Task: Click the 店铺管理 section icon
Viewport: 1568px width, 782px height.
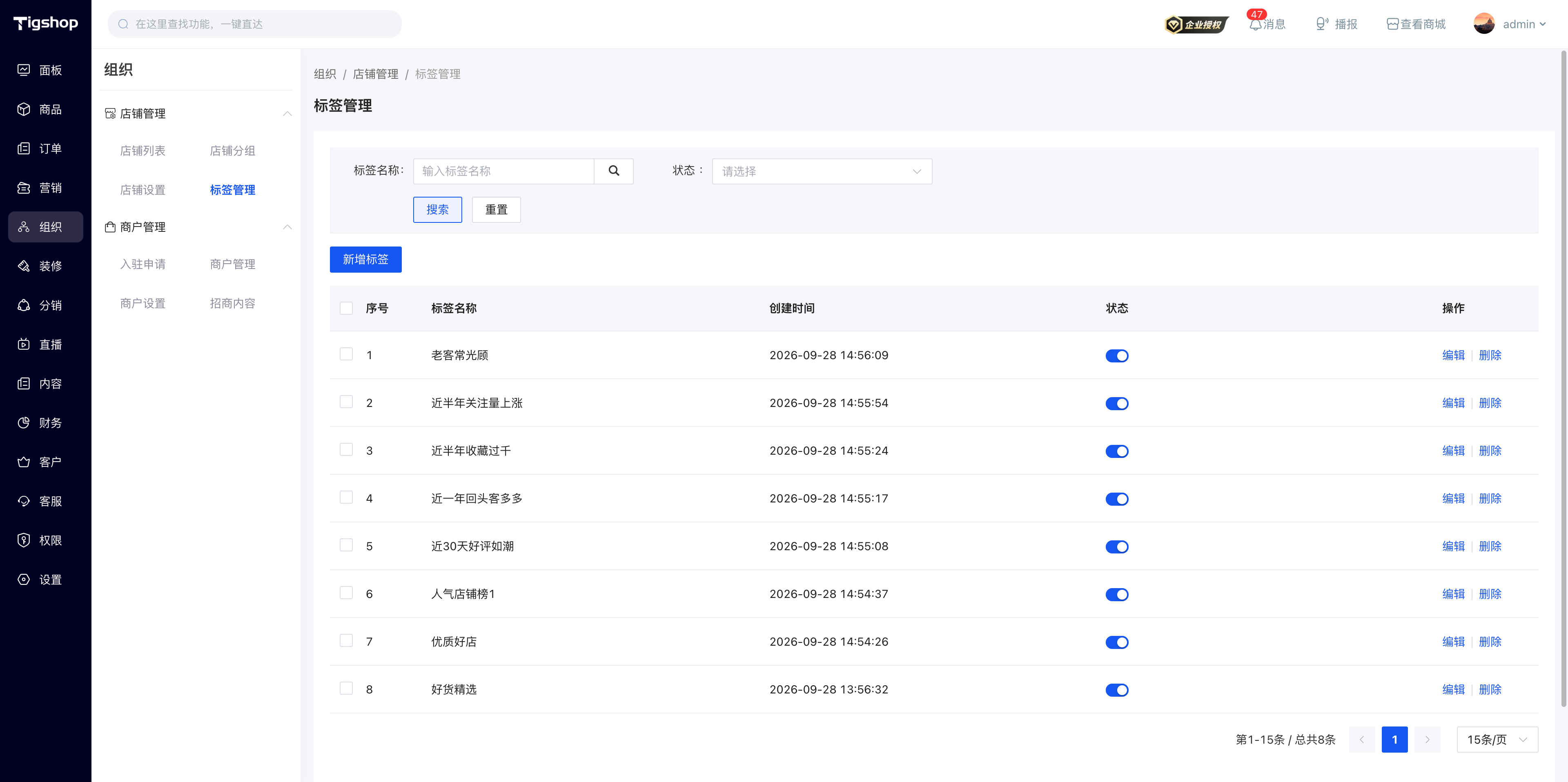Action: tap(110, 114)
